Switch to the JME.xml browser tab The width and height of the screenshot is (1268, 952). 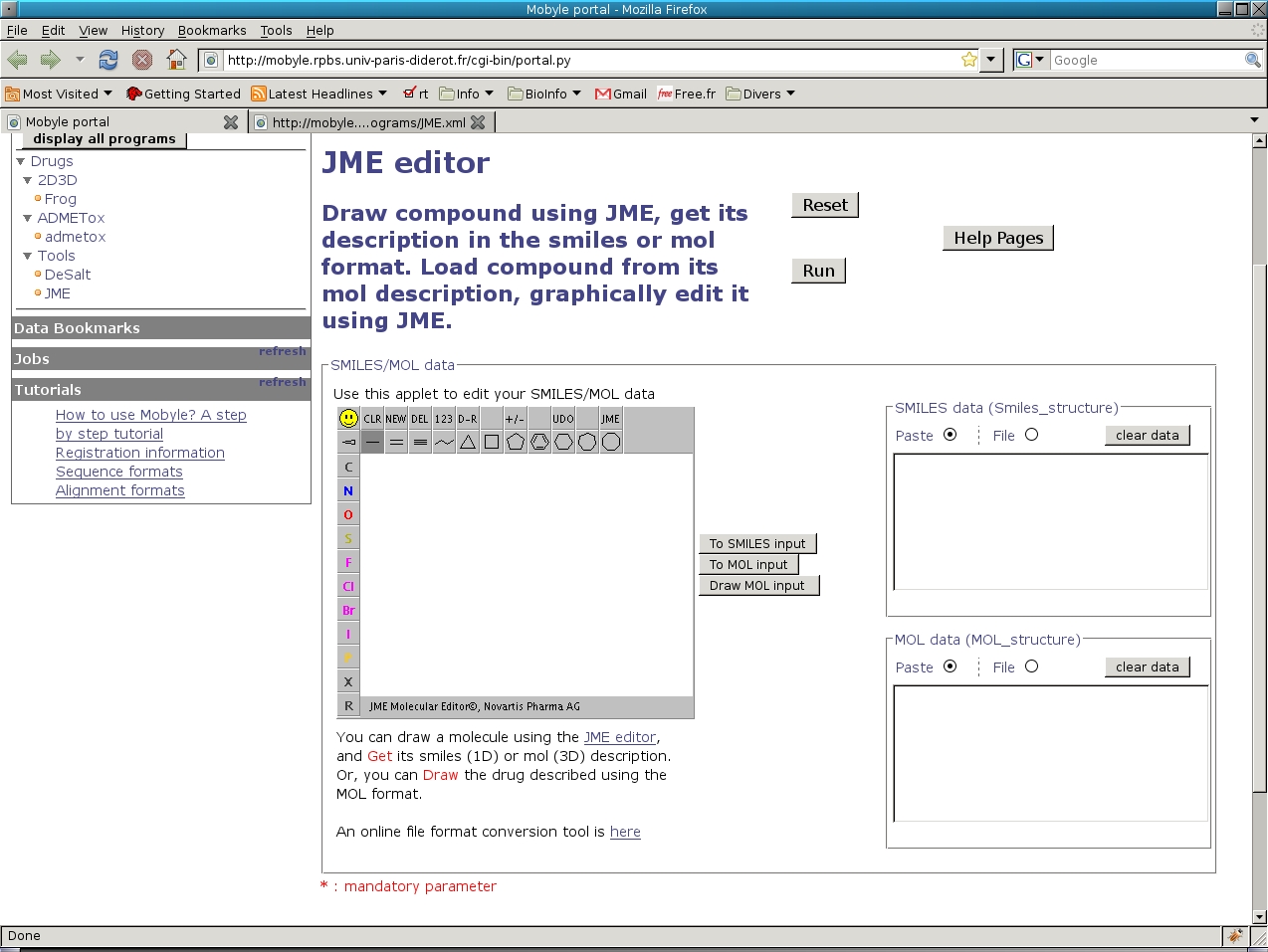point(368,122)
